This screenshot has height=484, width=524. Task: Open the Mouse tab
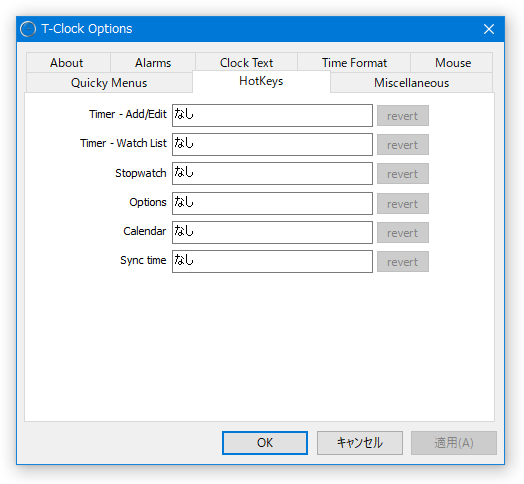coord(452,63)
